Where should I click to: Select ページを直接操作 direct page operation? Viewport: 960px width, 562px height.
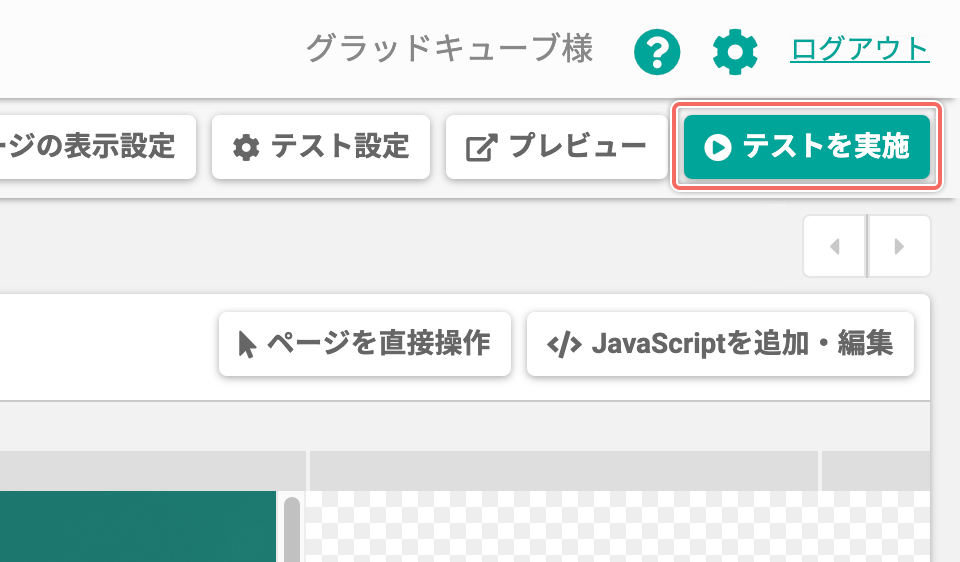[365, 344]
